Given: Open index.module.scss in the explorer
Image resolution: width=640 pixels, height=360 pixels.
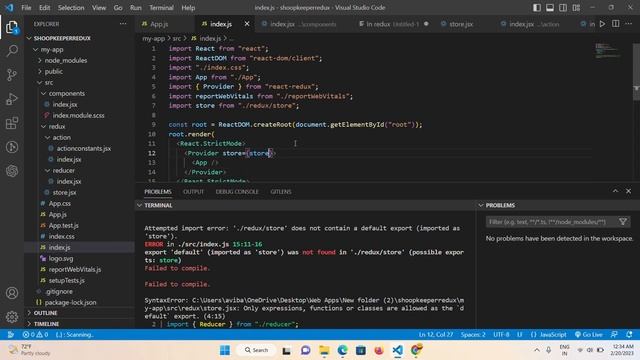Looking at the screenshot, I should coord(78,116).
